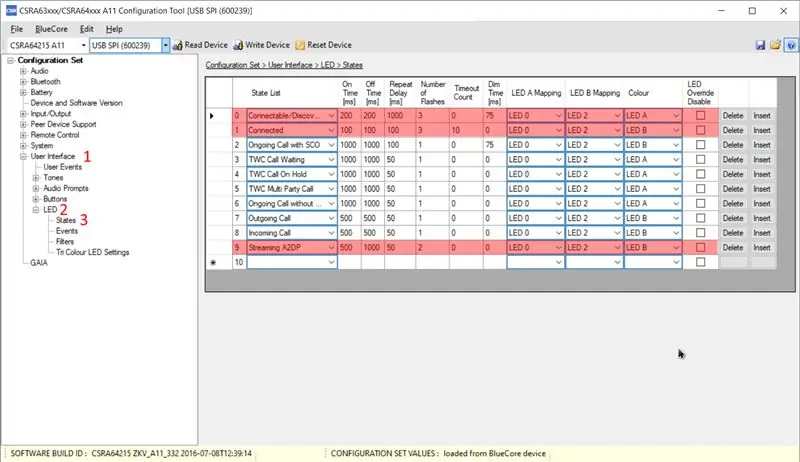800x462 pixels.
Task: Click Timeout Count field showing 10
Action: pyautogui.click(x=466, y=131)
